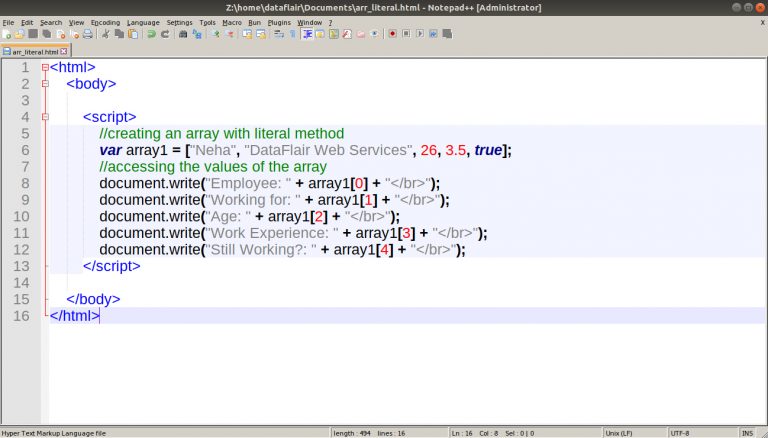Click the INS mode status bar indicator
Screen dimensions: 768x438
pos(747,433)
